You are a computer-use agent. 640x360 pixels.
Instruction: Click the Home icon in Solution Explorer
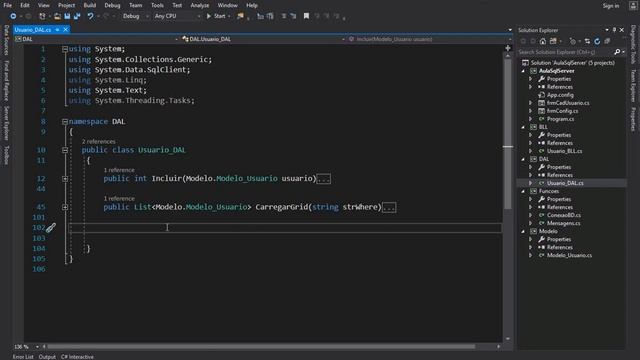click(x=543, y=41)
